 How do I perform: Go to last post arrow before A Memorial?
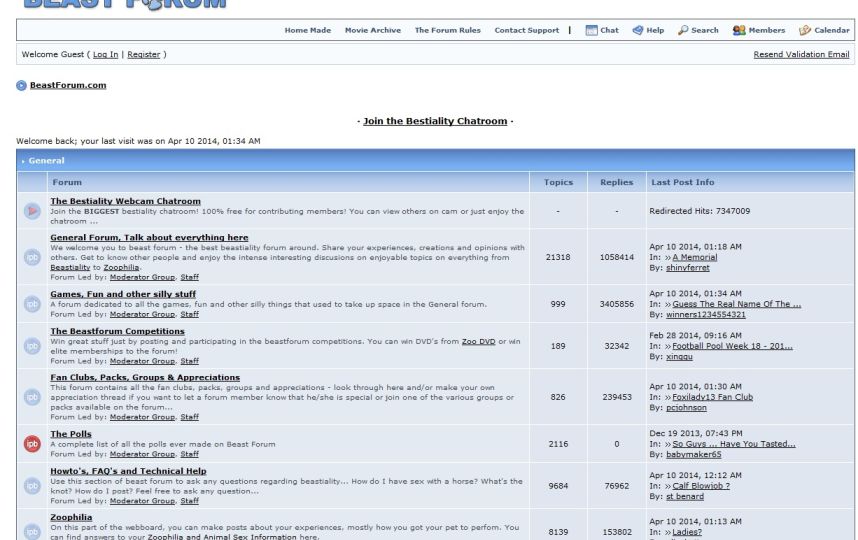668,258
